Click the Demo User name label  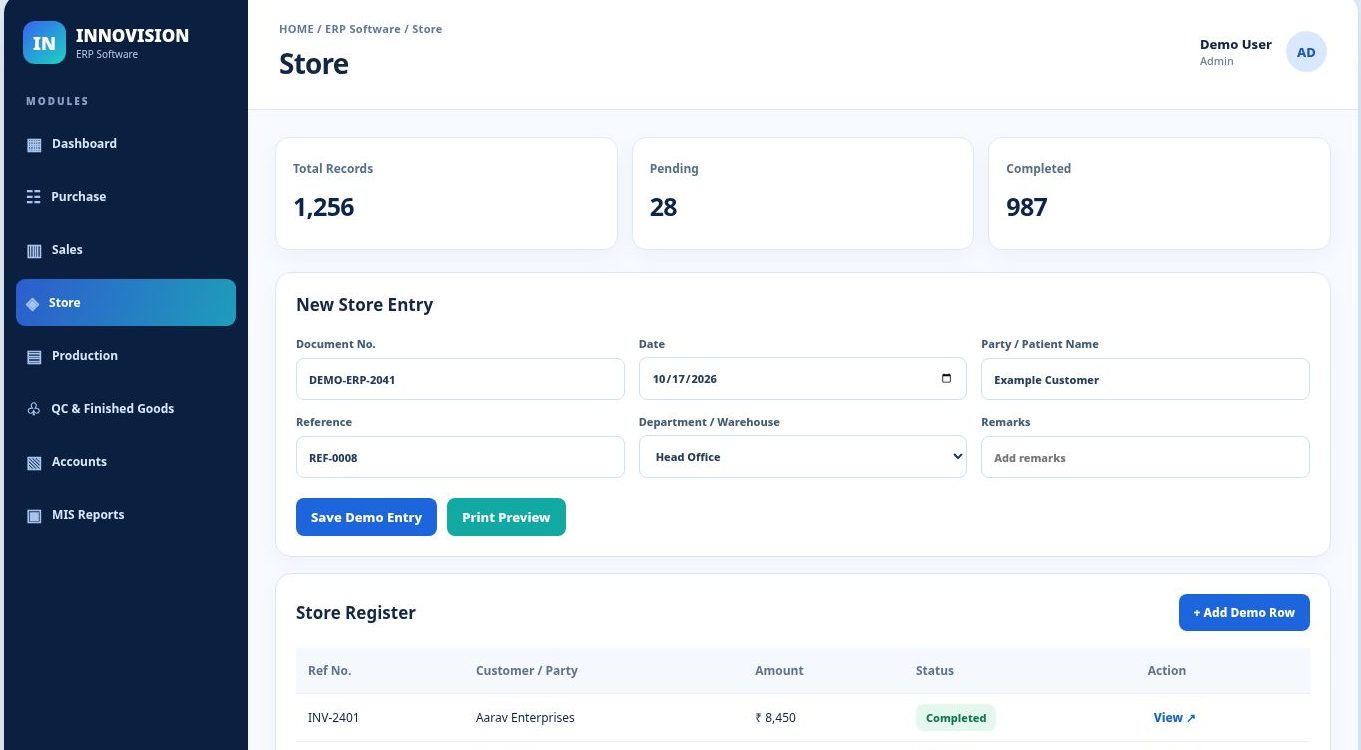(x=1236, y=45)
